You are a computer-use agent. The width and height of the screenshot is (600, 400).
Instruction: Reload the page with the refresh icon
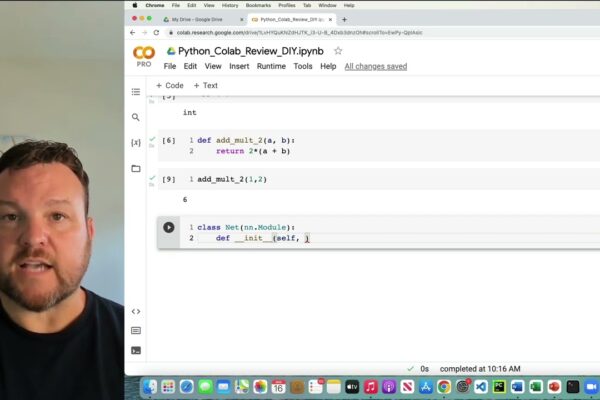point(156,33)
